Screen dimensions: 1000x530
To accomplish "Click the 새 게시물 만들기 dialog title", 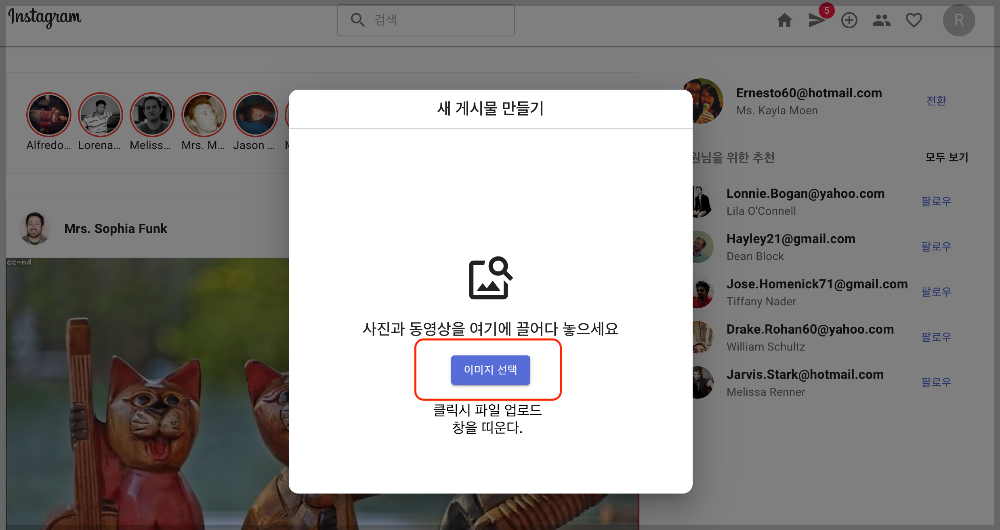I will click(490, 108).
